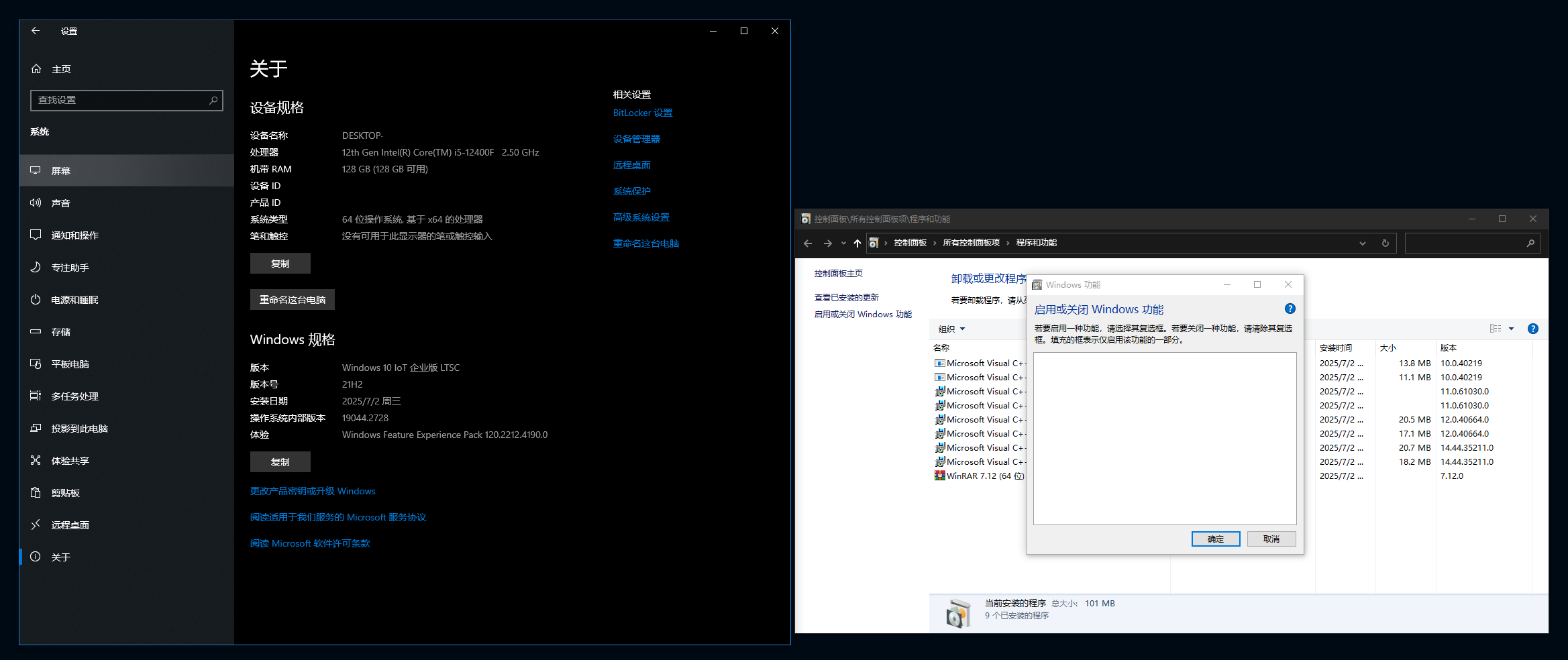Select the 远程桌面 remote desktop sidebar item
Image resolution: width=1568 pixels, height=660 pixels.
tap(127, 525)
